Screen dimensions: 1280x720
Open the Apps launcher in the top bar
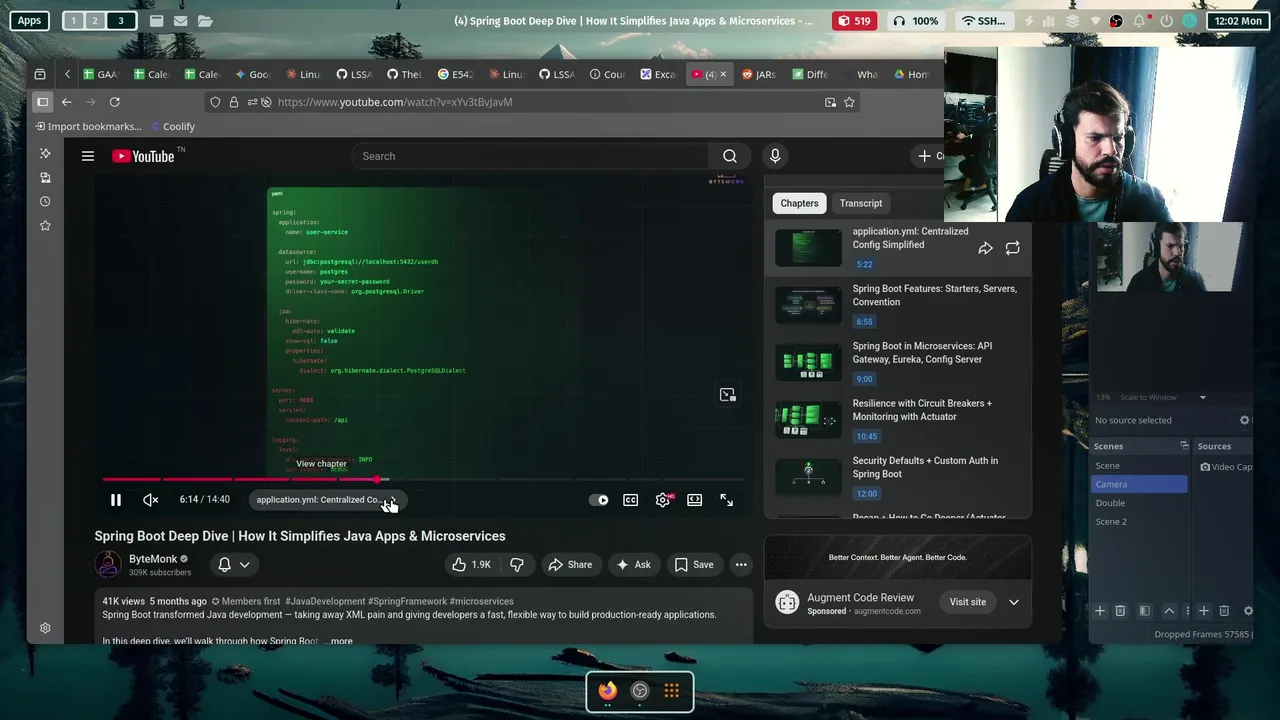click(30, 21)
